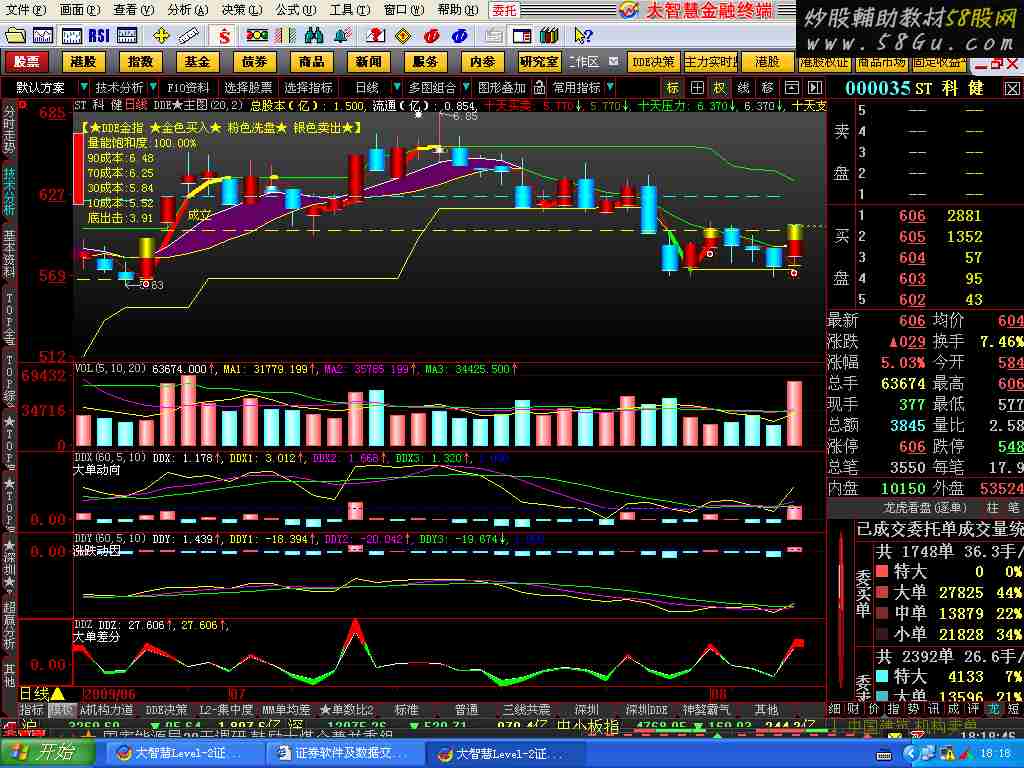
Task: Click the 日线 label with yellow triangle
Action: [42, 694]
